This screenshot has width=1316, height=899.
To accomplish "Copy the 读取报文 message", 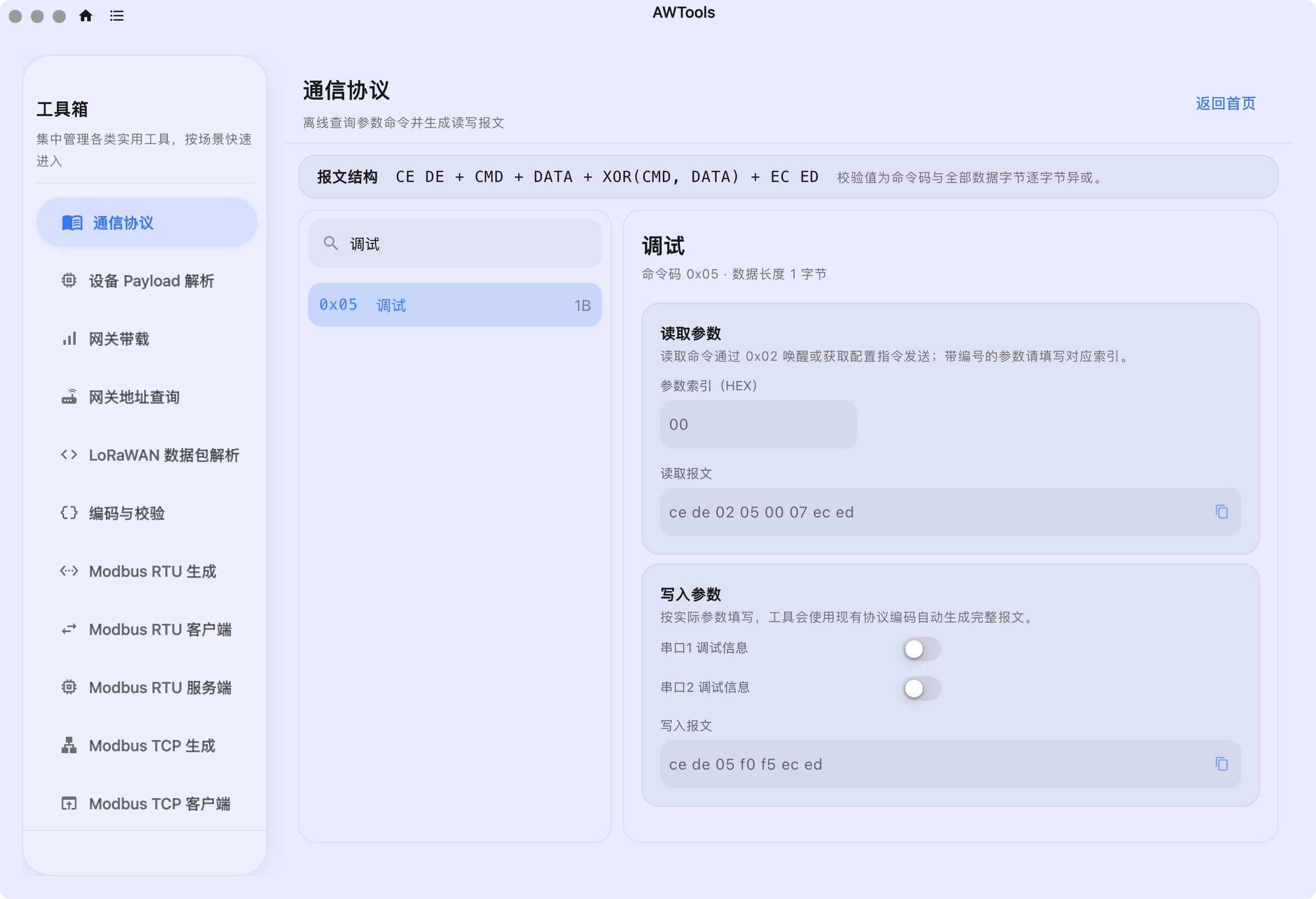I will click(1222, 512).
